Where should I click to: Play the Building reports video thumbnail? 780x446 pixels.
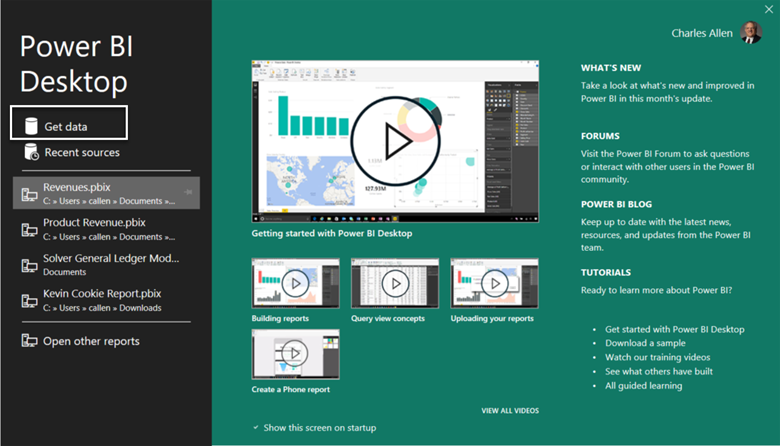(x=295, y=283)
